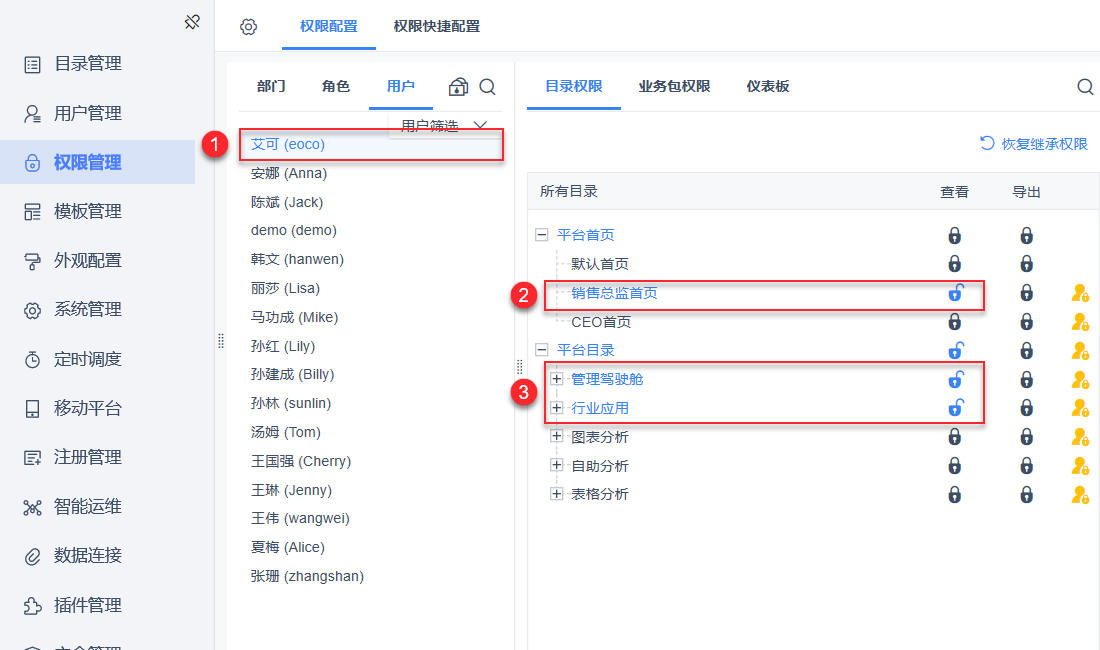Toggle export lock for 管理驾驶舱
Viewport: 1100px width, 650px height.
pos(1026,379)
